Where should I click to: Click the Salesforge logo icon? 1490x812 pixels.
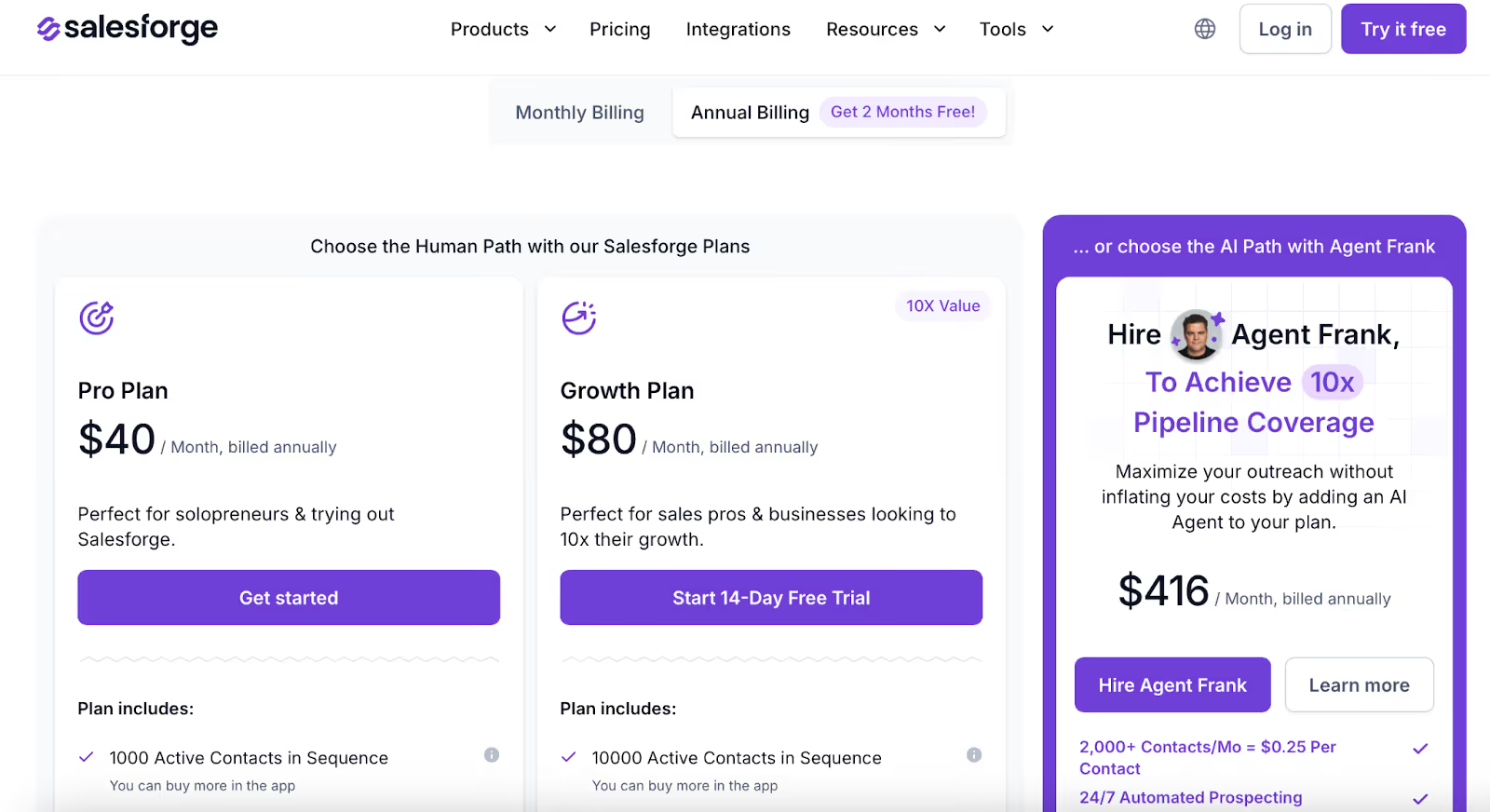pos(45,29)
